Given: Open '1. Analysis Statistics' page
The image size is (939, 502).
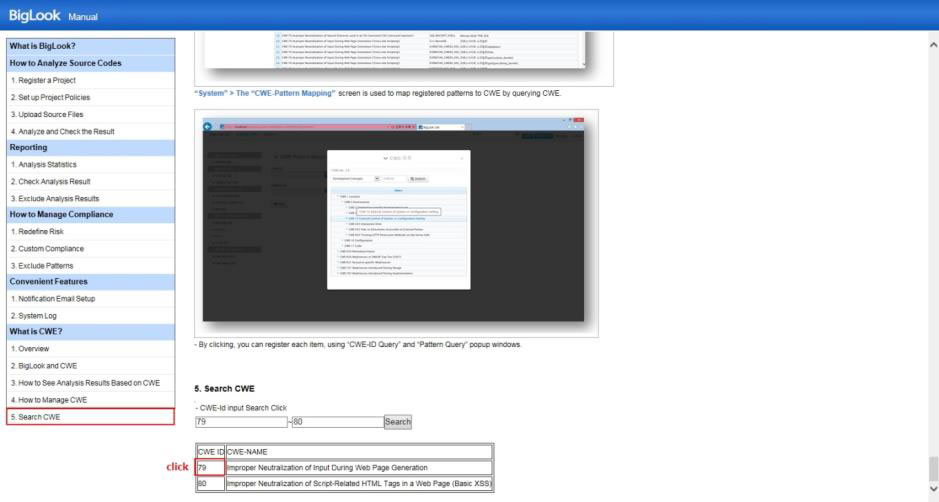Looking at the screenshot, I should 90,164.
